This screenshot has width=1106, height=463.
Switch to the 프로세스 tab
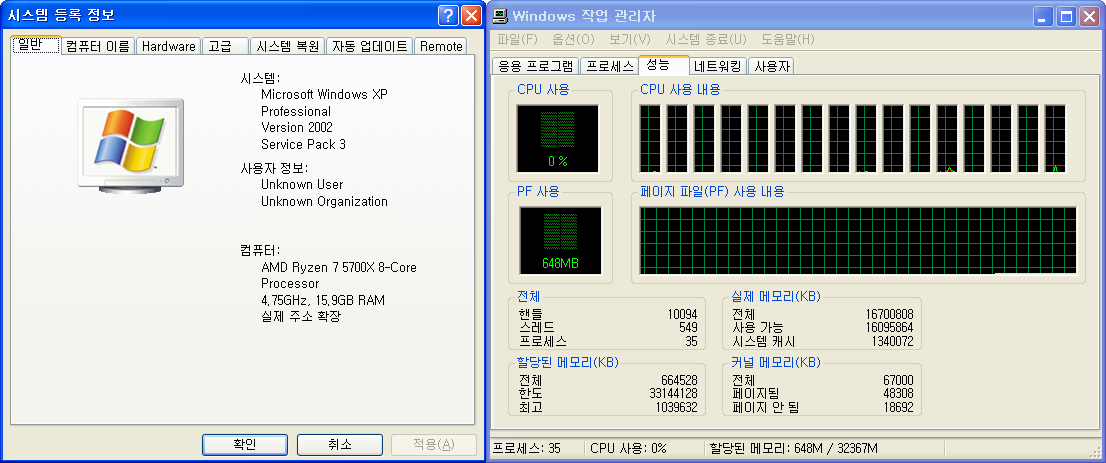pyautogui.click(x=609, y=66)
